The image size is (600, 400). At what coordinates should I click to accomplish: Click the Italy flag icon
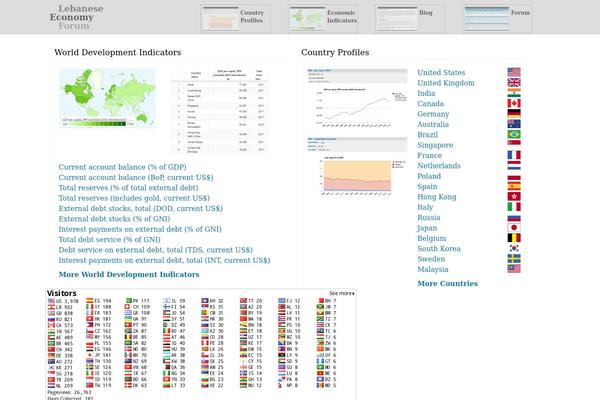(514, 207)
